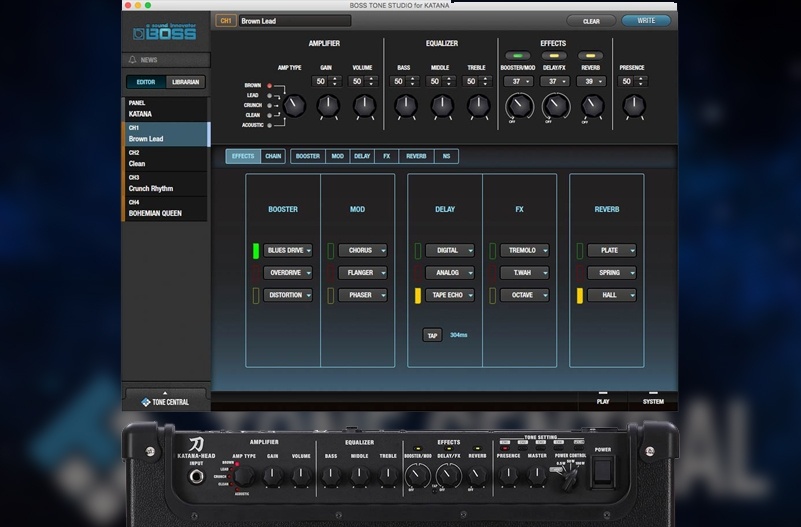Switch to the Mod tab

coord(338,156)
